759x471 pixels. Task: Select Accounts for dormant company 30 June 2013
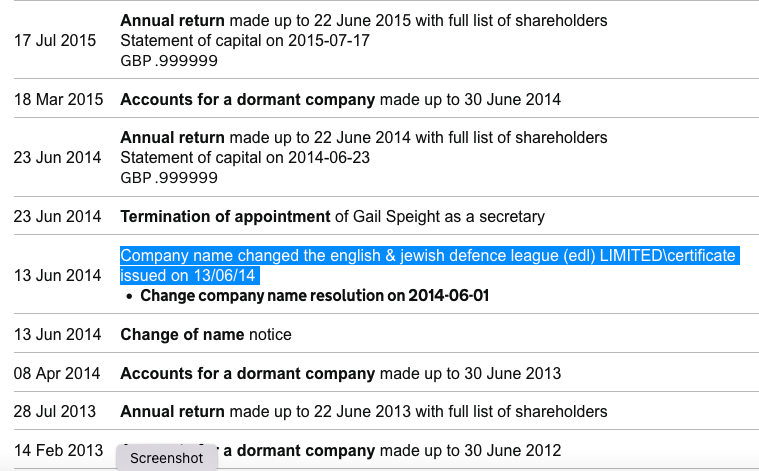[340, 374]
